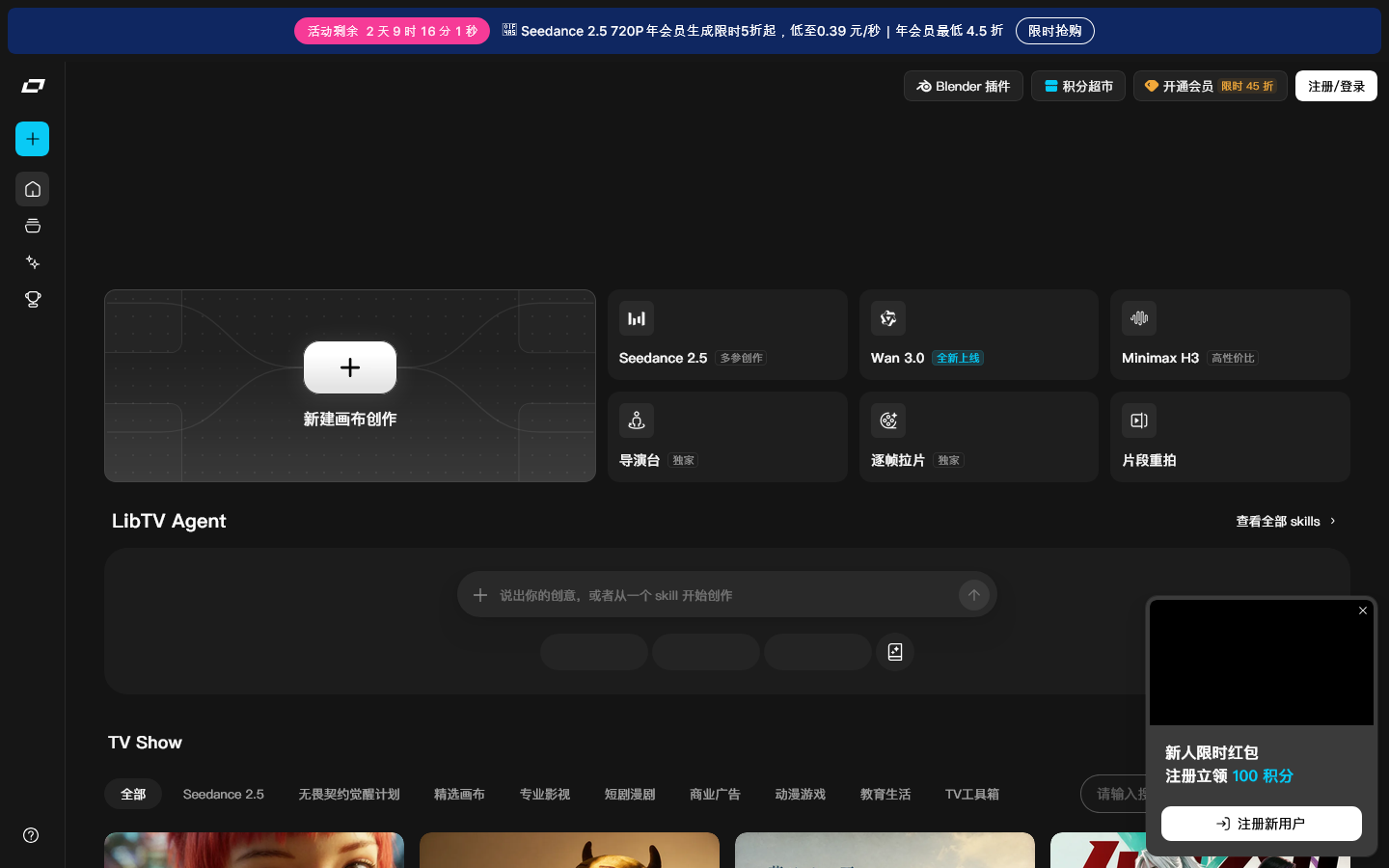Click the send arrow in agent input
Viewport: 1389px width, 868px height.
(x=974, y=595)
